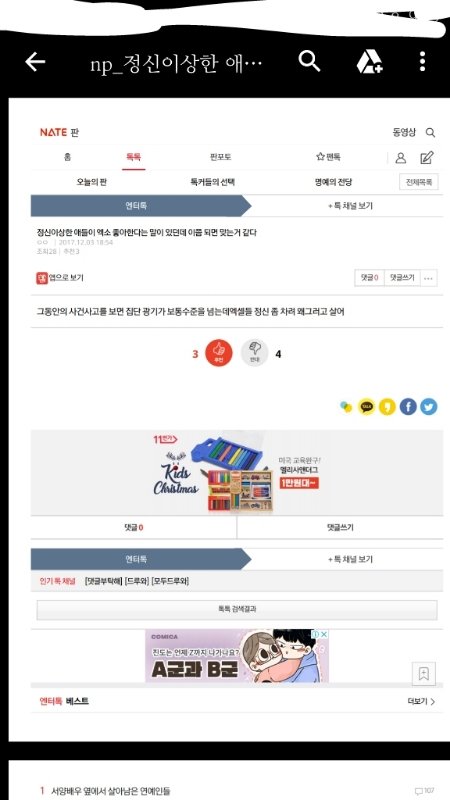Click the write post pencil icon

point(427,158)
